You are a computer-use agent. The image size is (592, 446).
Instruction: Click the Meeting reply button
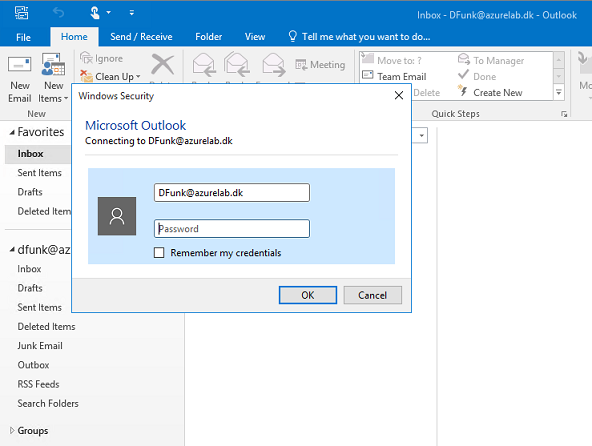click(x=320, y=65)
